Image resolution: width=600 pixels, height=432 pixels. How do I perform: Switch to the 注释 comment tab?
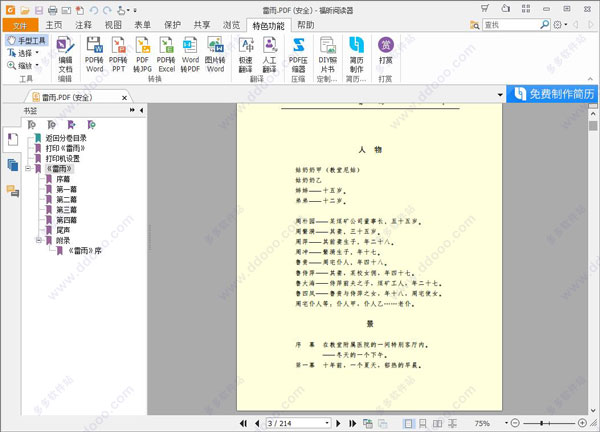(x=83, y=25)
